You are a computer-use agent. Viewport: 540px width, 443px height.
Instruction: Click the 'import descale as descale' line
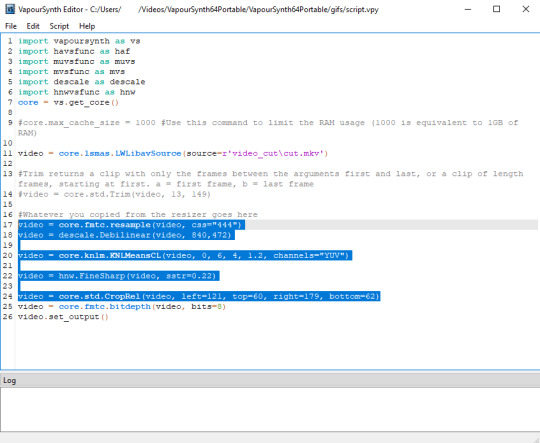[x=82, y=82]
